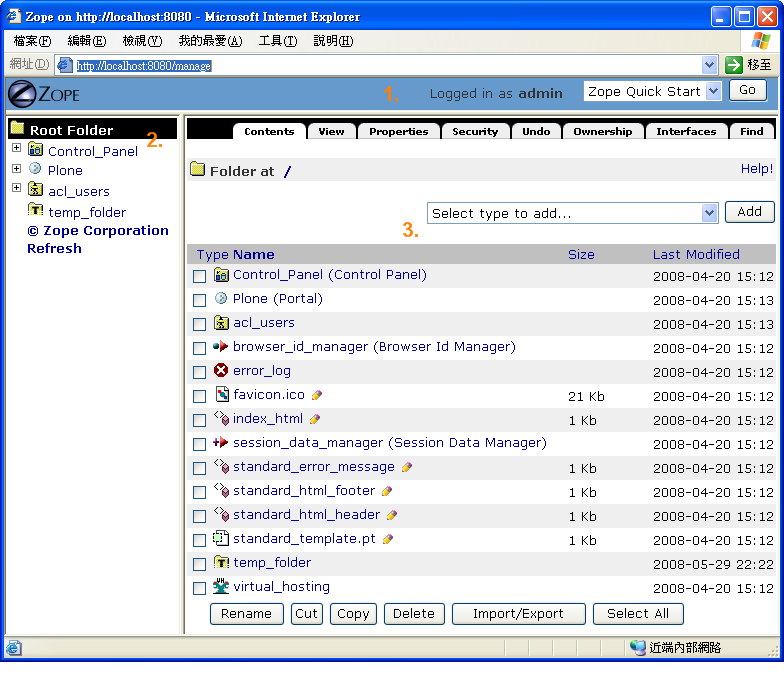Open the Find tab
Screen dimensions: 784x680
[x=752, y=132]
